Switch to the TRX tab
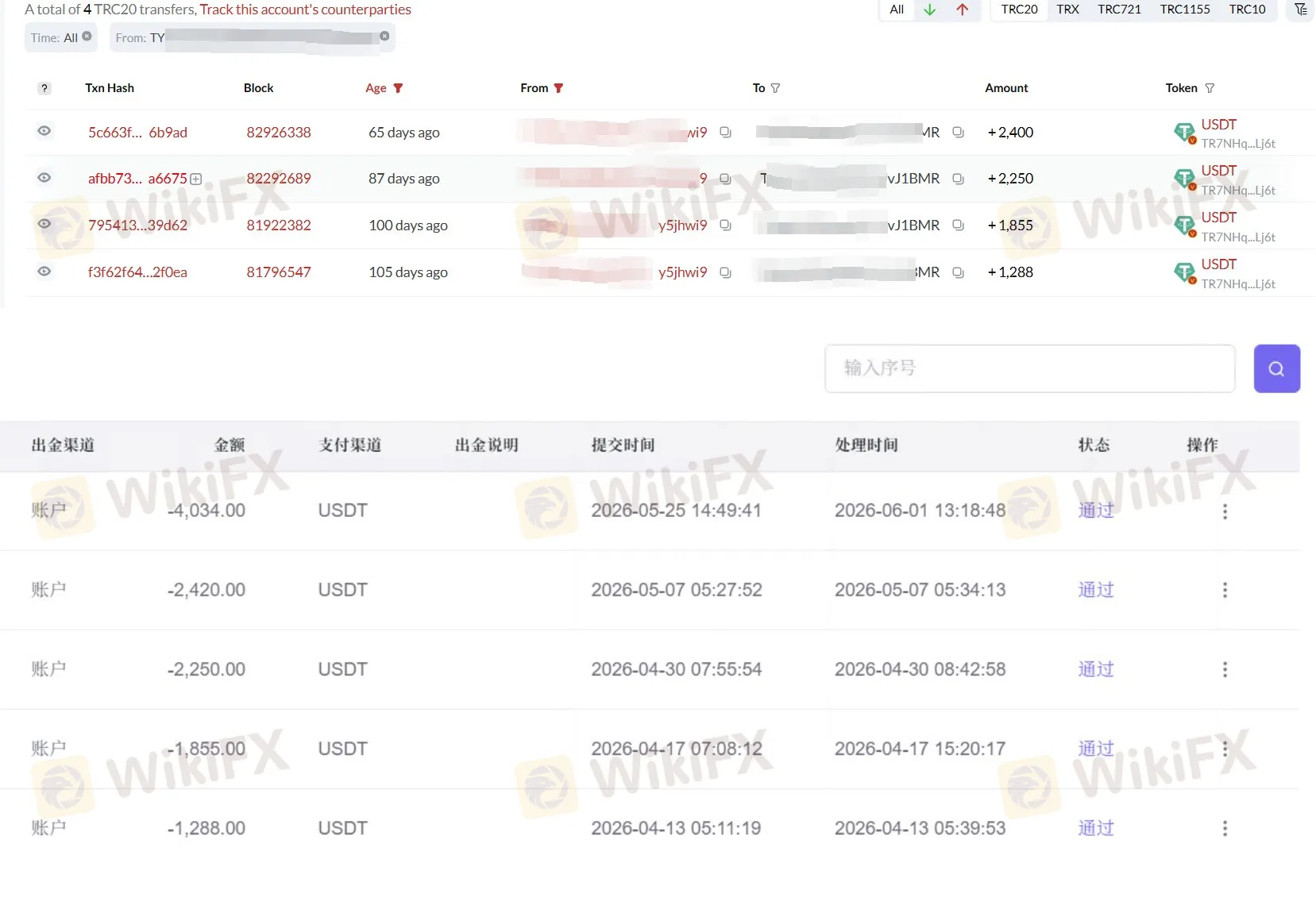This screenshot has height=902, width=1316. (1067, 10)
